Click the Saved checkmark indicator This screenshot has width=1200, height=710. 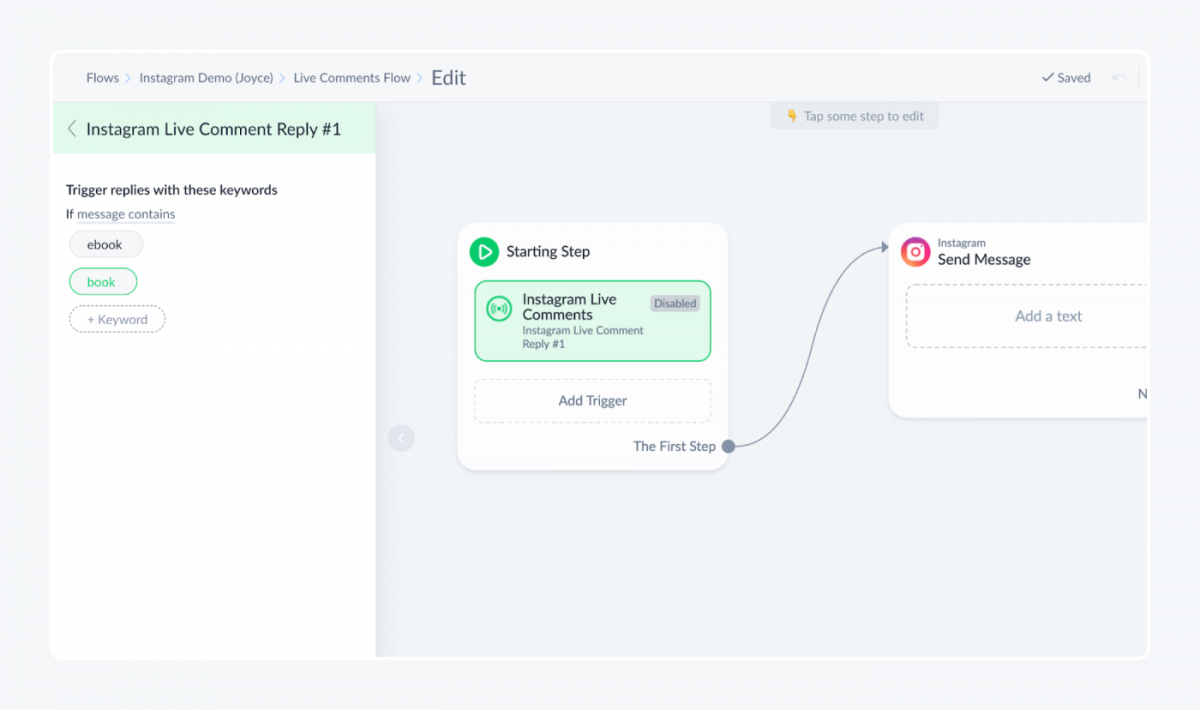coord(1048,77)
